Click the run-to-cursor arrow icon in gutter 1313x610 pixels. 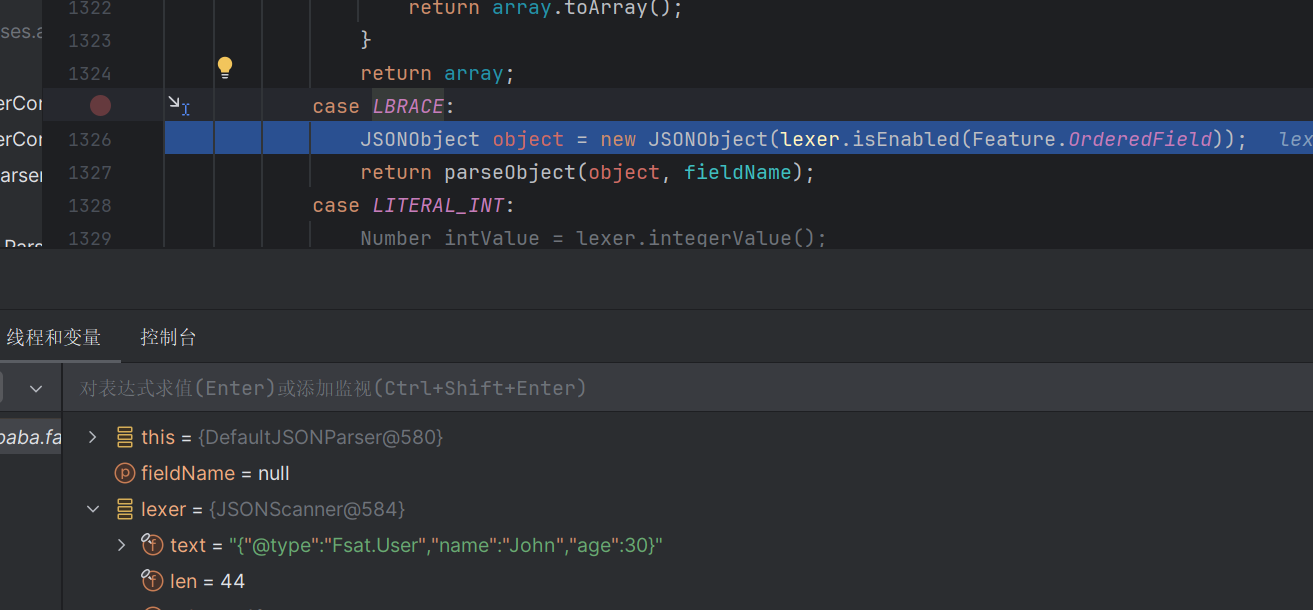(x=176, y=104)
